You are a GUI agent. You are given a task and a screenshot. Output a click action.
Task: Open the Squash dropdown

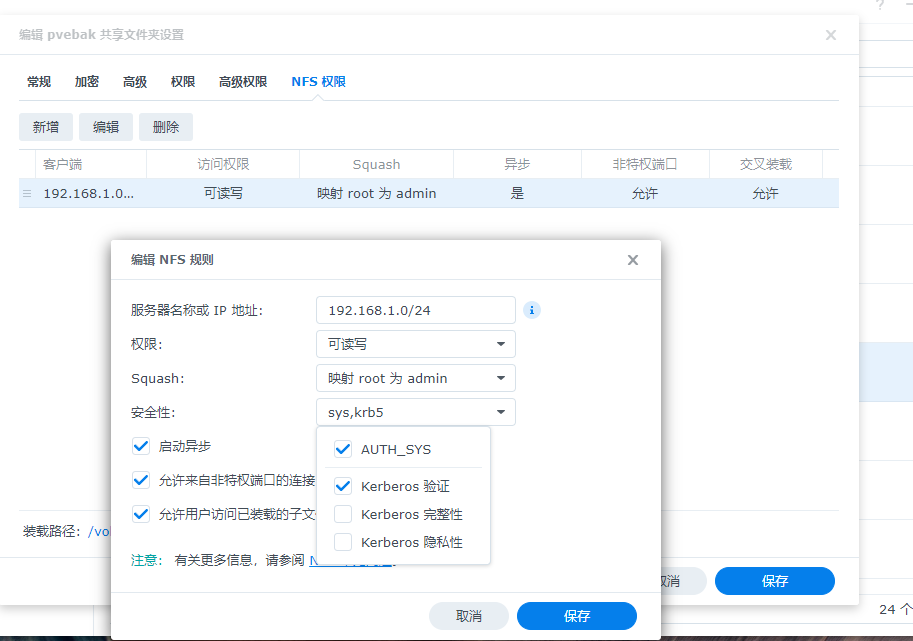click(415, 378)
